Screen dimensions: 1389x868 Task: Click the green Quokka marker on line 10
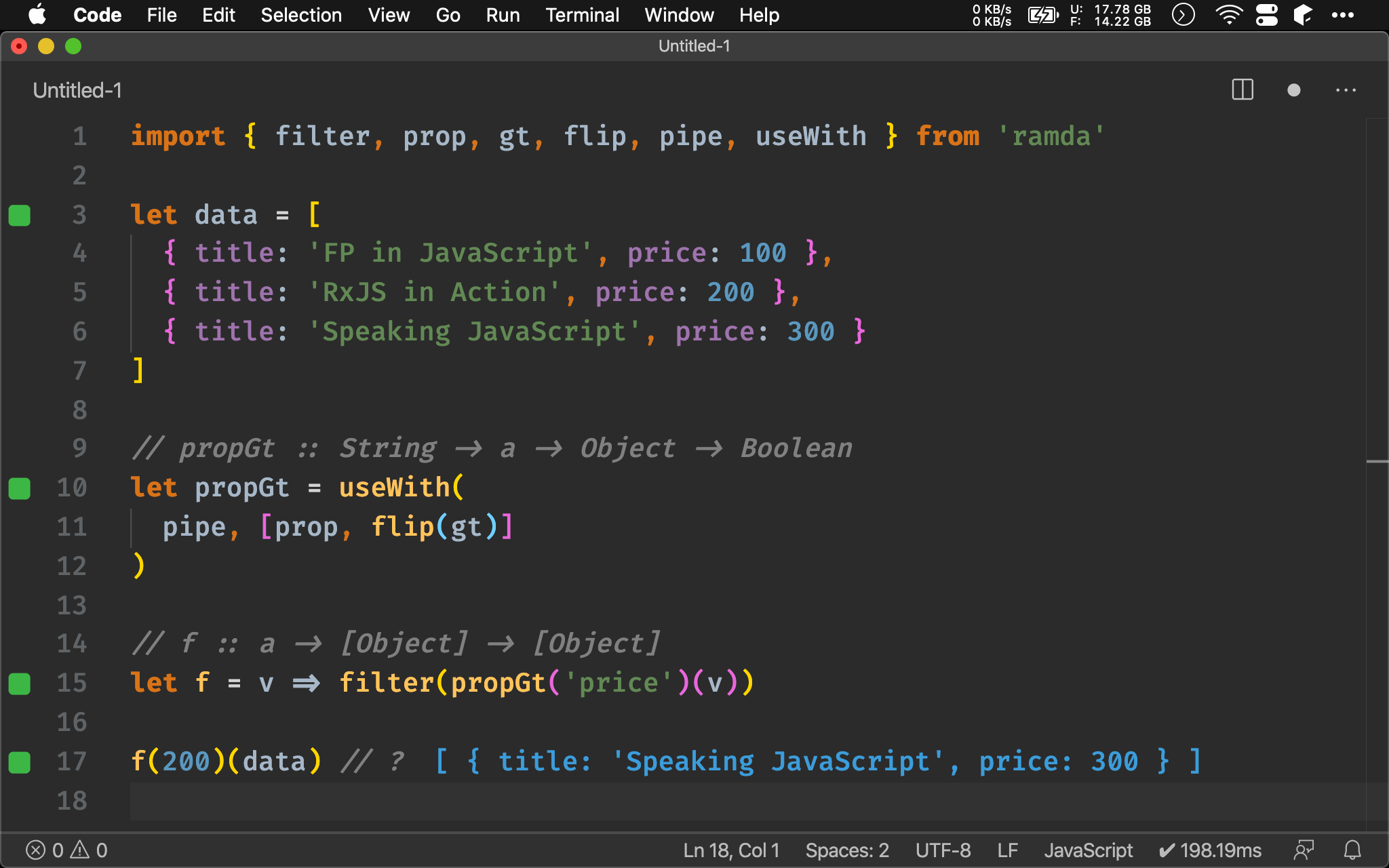(19, 488)
